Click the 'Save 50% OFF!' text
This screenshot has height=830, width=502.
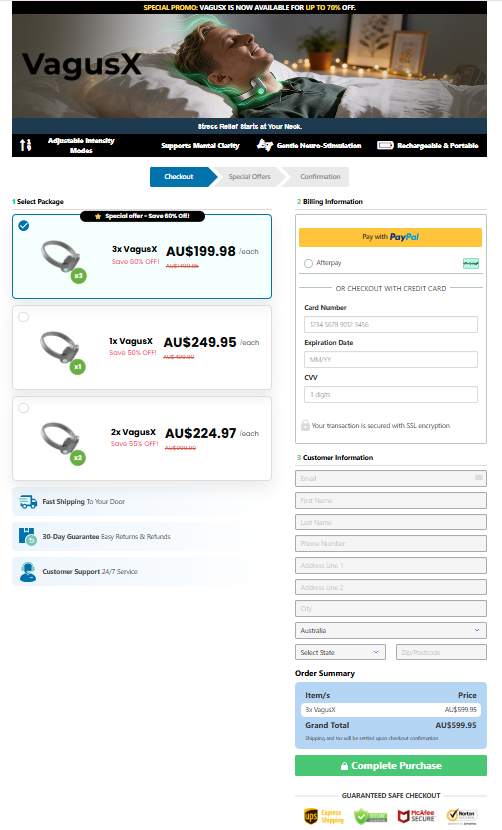(x=132, y=353)
